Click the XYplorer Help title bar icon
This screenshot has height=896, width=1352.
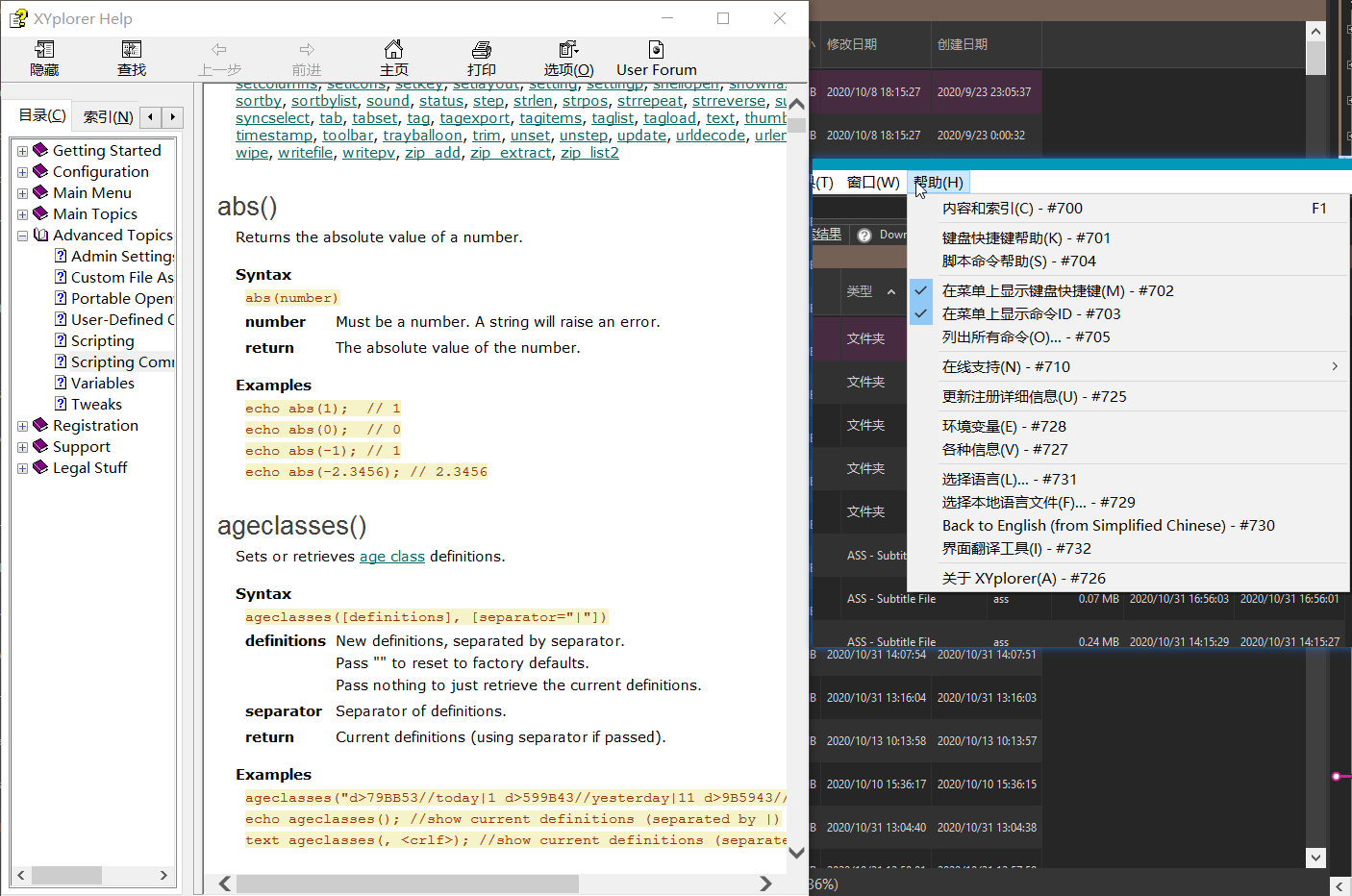(x=18, y=18)
